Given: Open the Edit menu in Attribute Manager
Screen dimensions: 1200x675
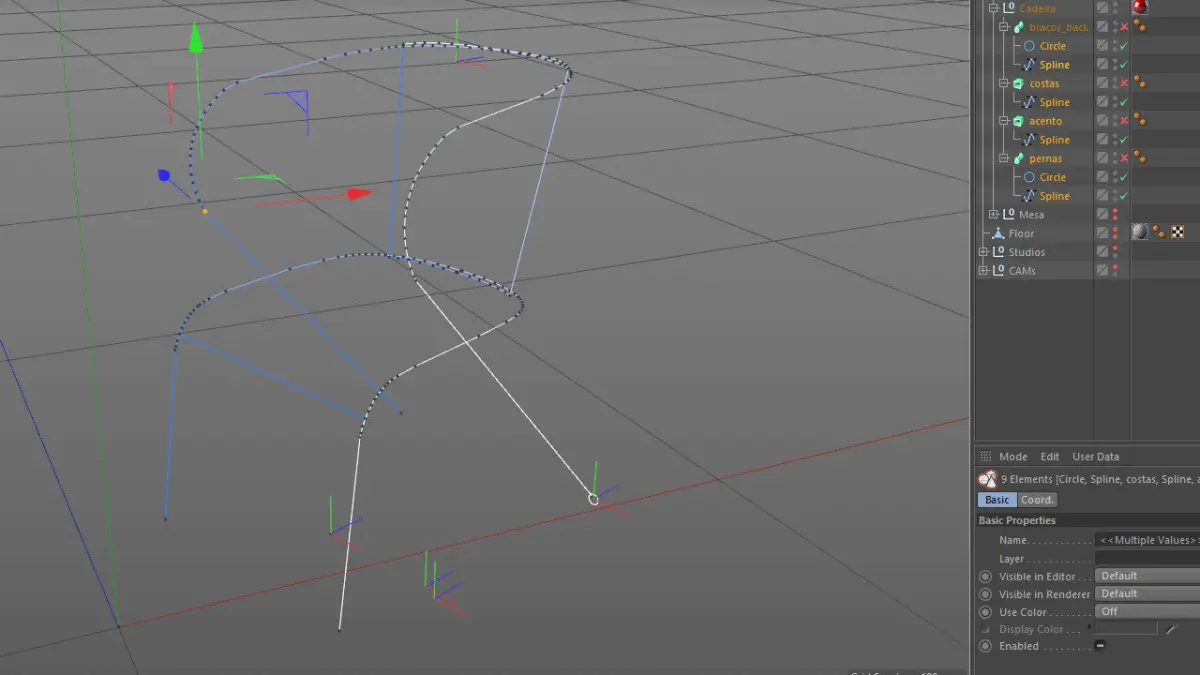Looking at the screenshot, I should pyautogui.click(x=1050, y=456).
